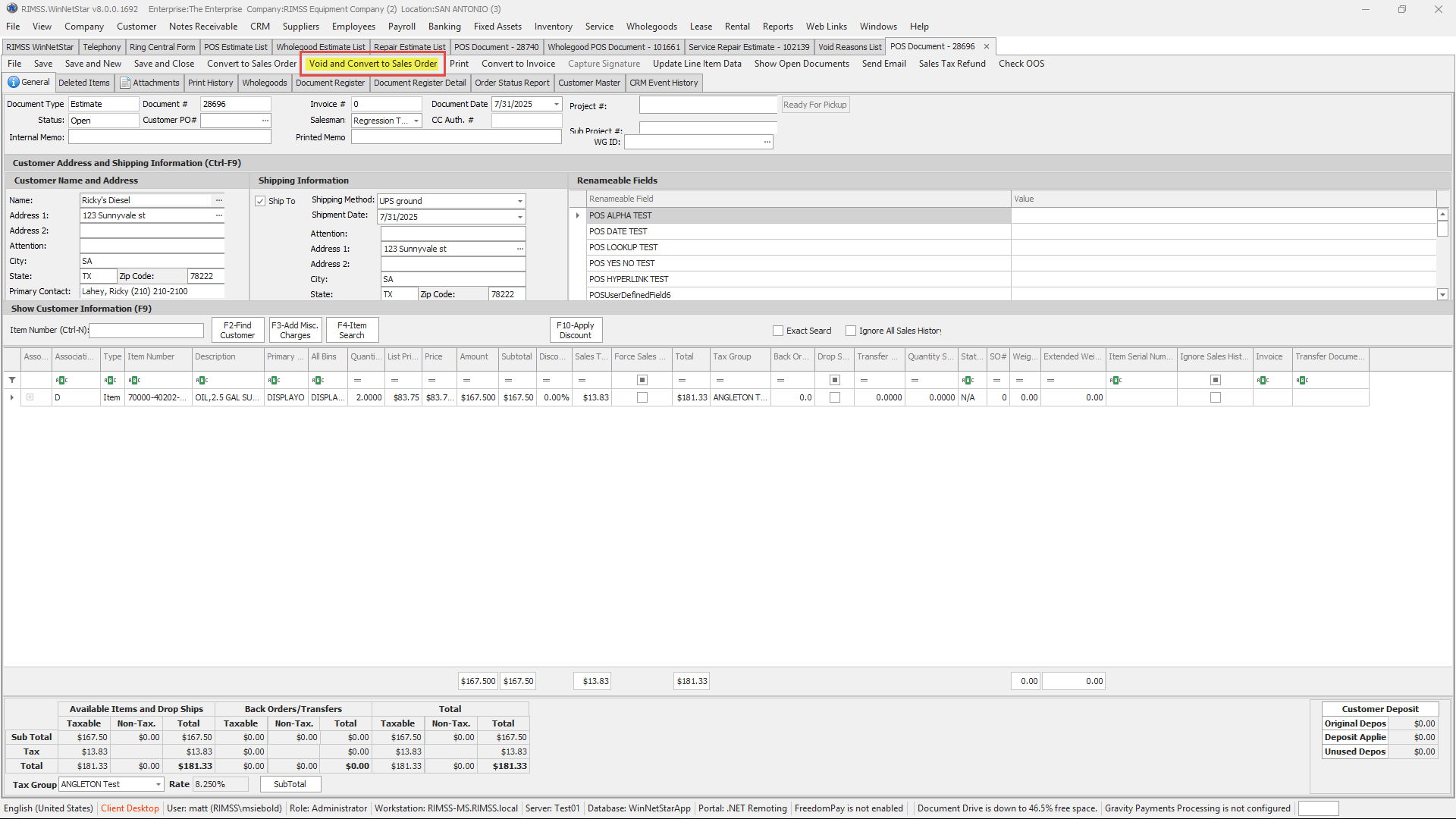Expand the POS ALPHA TEST row arrow
This screenshot has height=819, width=1456.
[577, 215]
